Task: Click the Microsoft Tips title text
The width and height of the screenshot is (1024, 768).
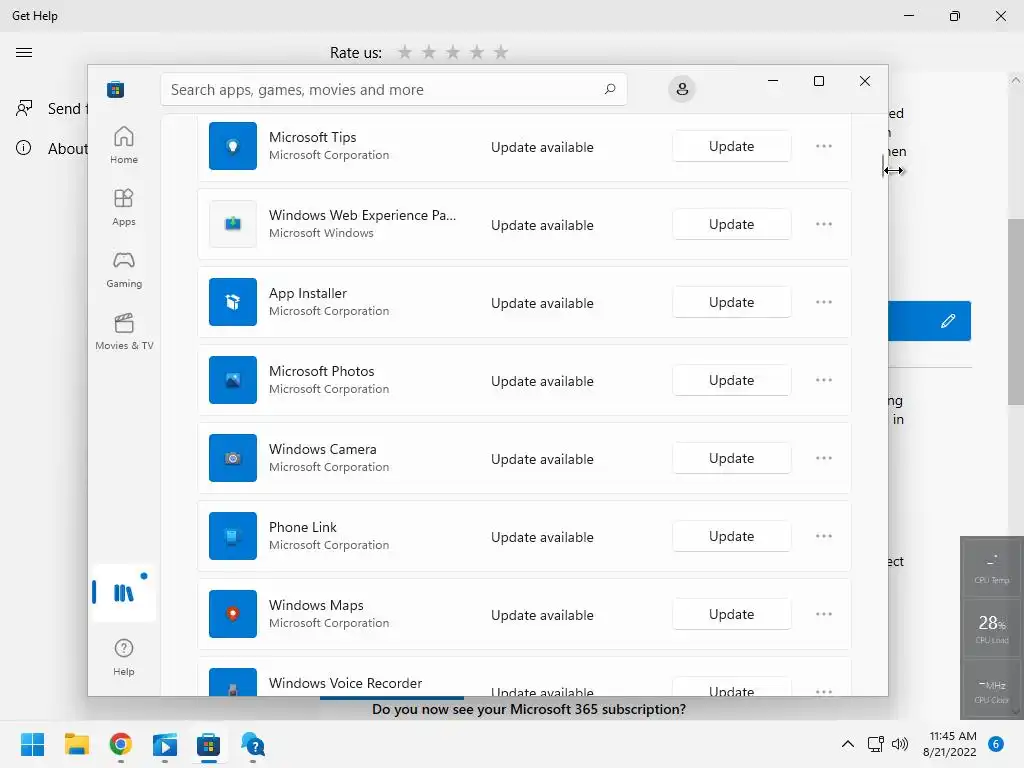Action: 313,137
